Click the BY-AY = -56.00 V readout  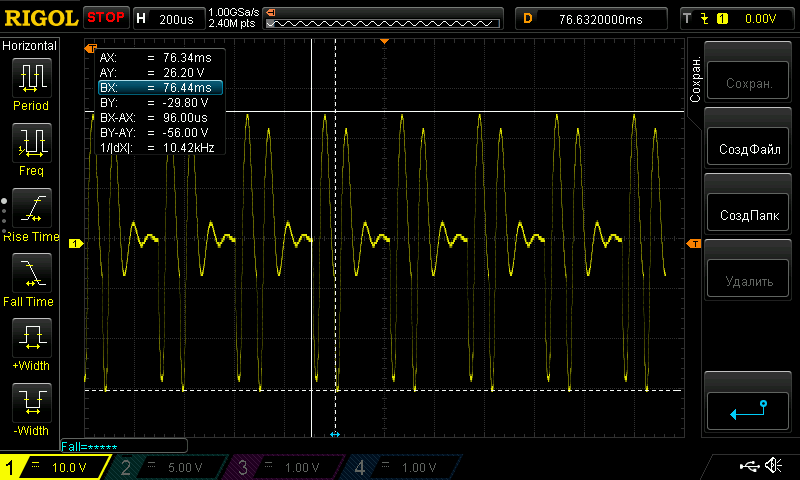[154, 133]
